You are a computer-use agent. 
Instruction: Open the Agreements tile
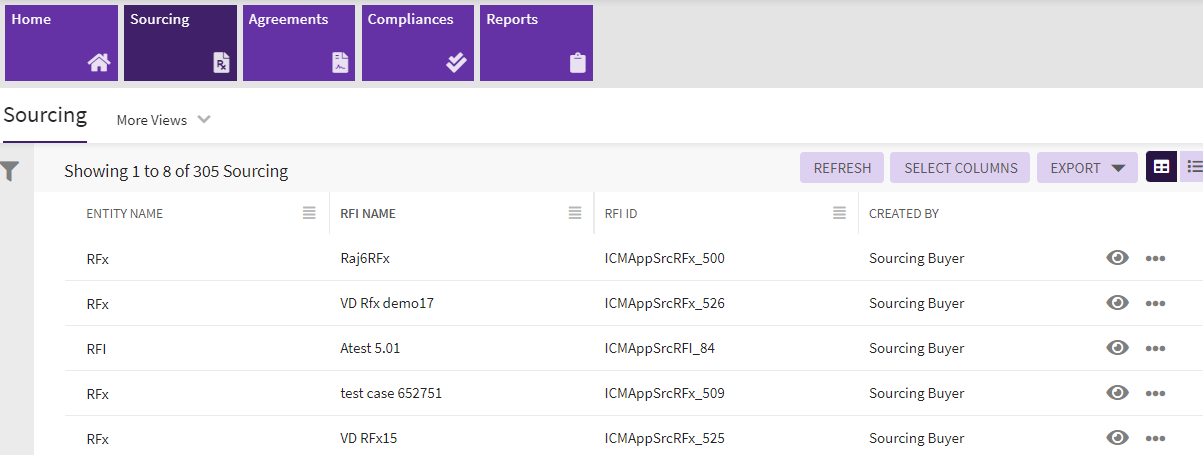tap(299, 43)
